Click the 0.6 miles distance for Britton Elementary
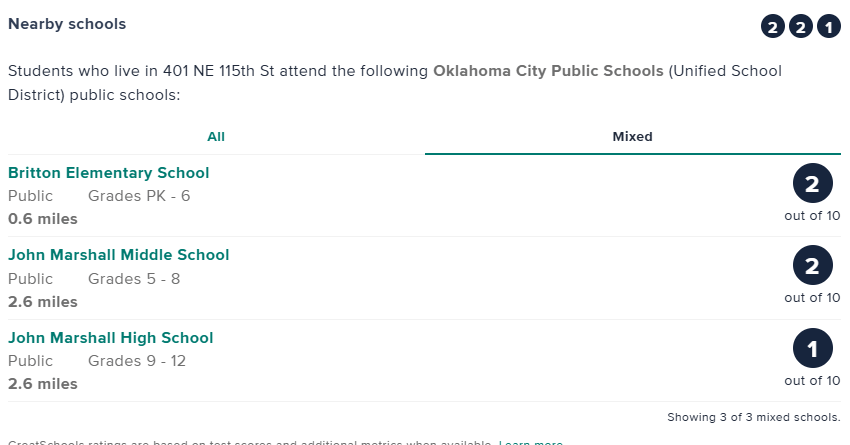The width and height of the screenshot is (850, 445). [43, 219]
